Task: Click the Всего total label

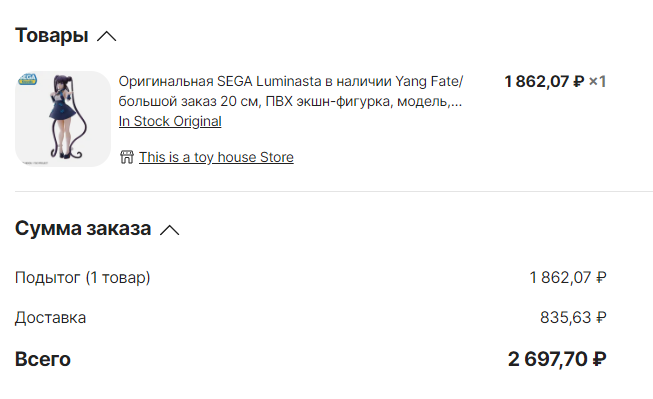Action: (x=43, y=359)
